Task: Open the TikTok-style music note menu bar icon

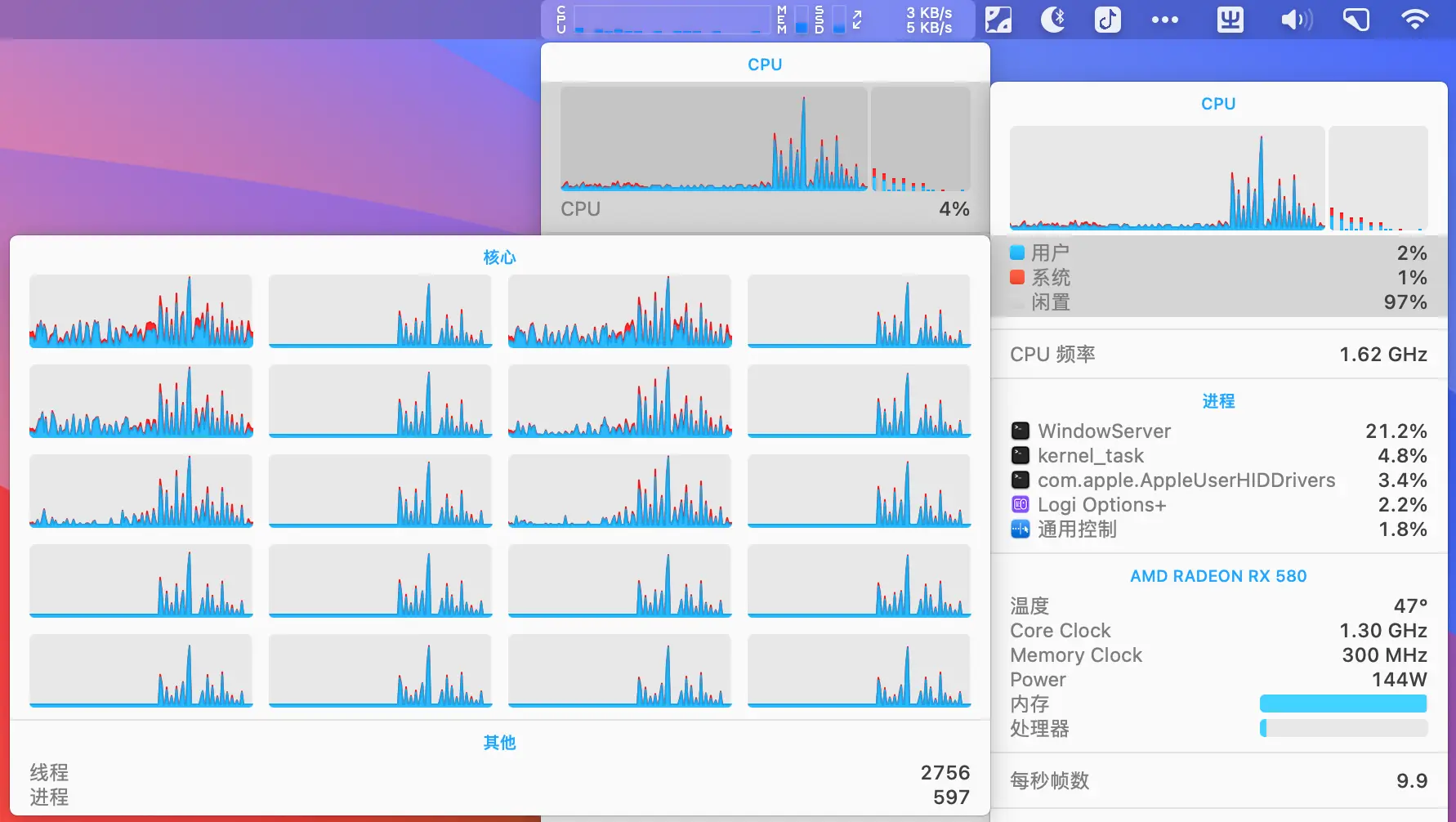Action: click(1108, 20)
